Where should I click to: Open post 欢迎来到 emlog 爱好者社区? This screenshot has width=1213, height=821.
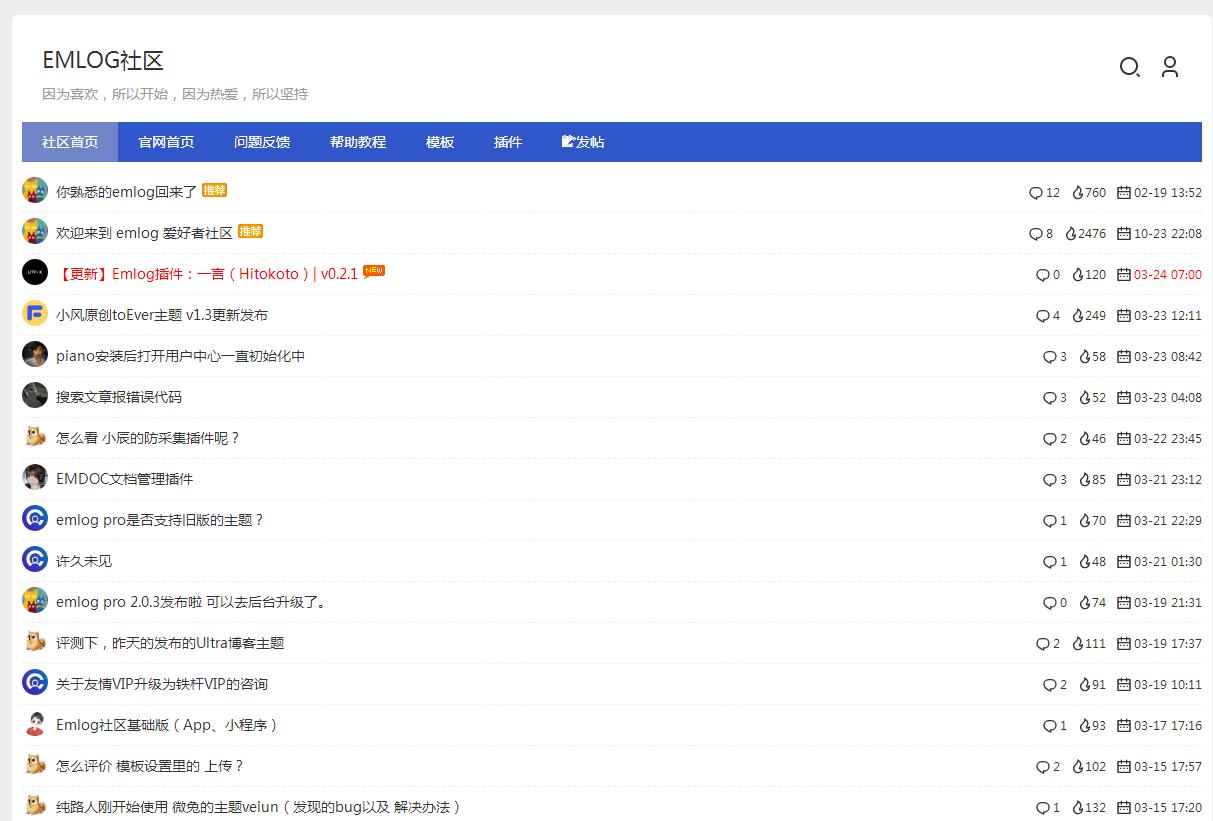(144, 233)
